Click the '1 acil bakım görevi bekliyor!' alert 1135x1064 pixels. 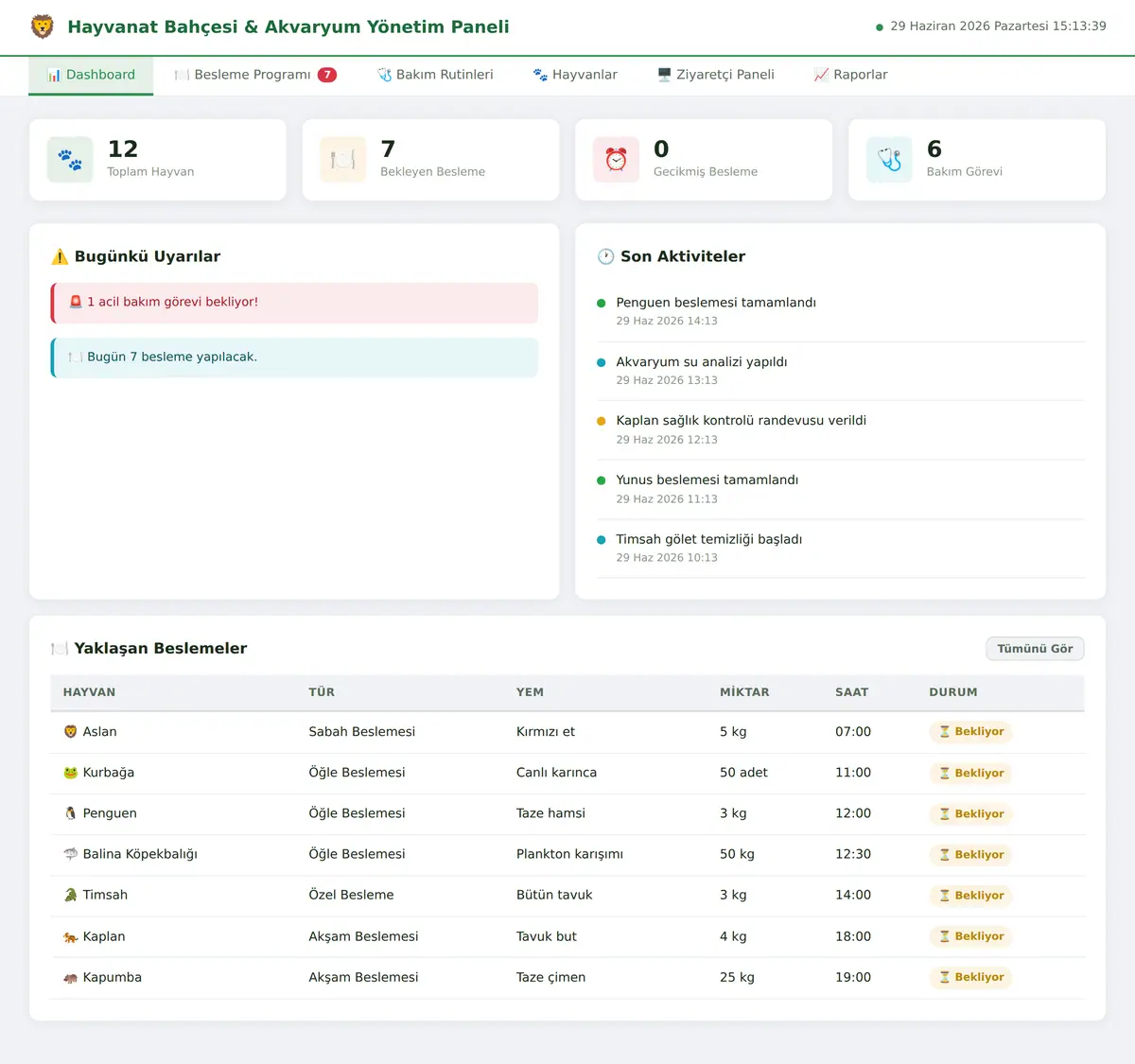pyautogui.click(x=294, y=303)
